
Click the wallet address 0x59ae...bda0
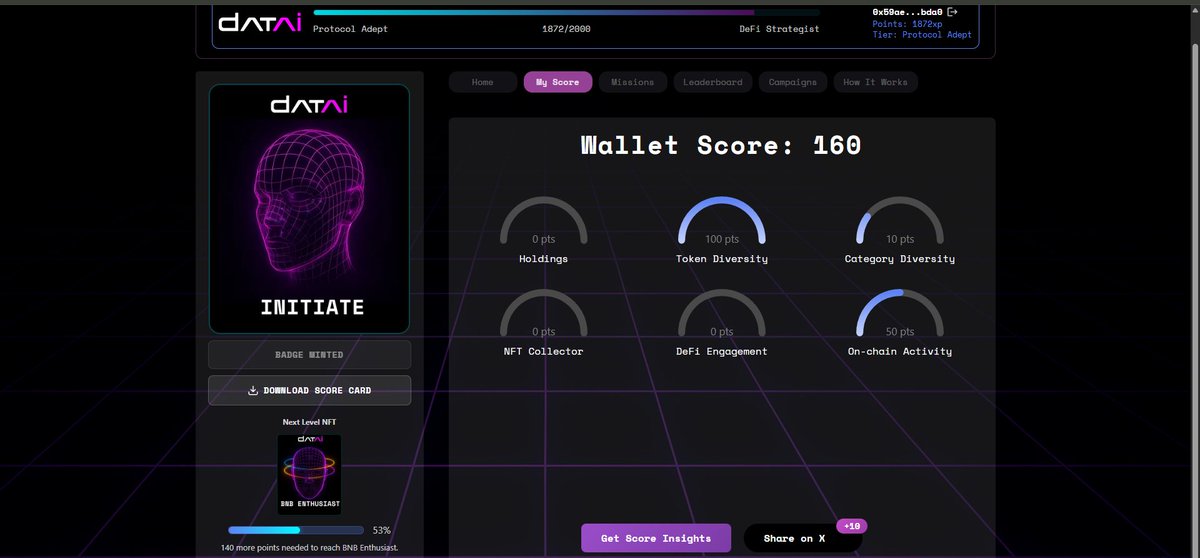[x=908, y=12]
